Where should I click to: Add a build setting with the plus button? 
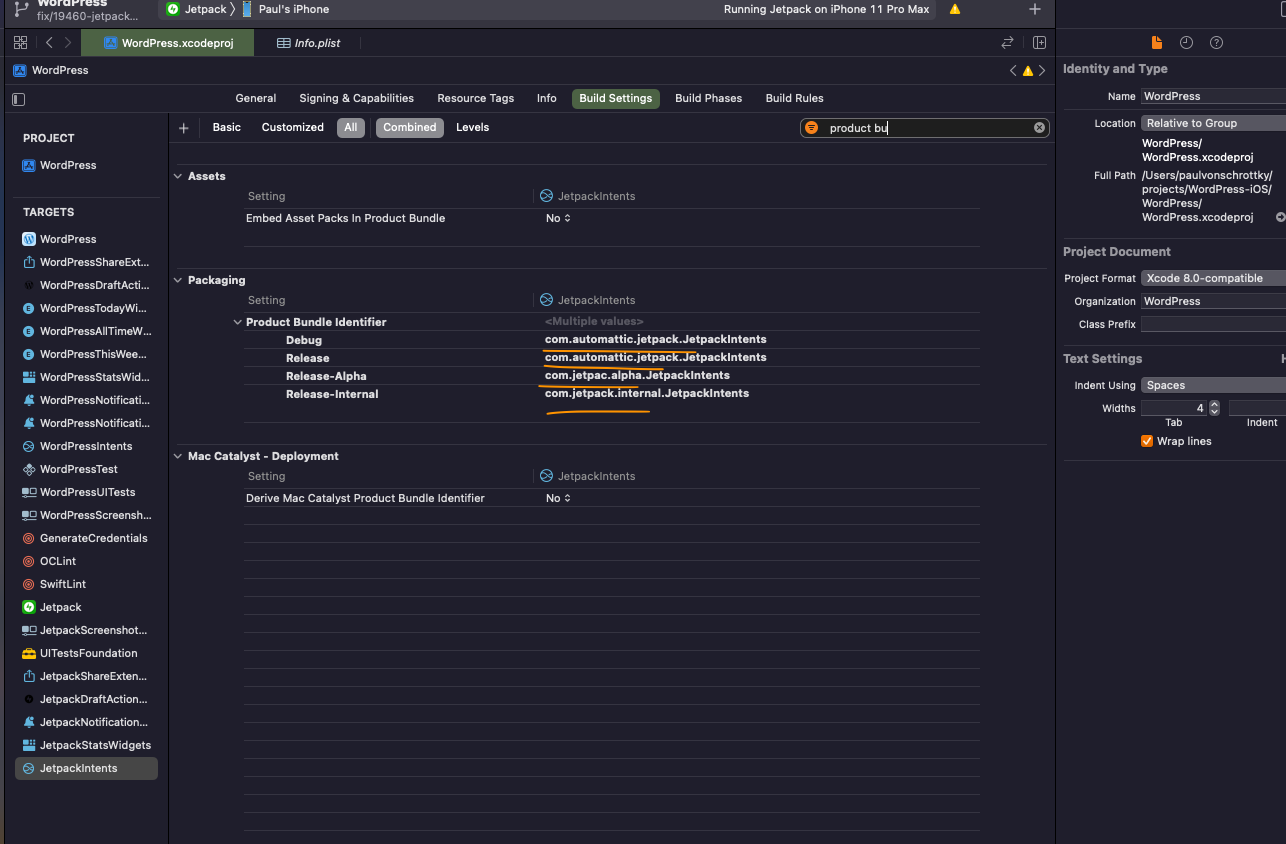click(x=183, y=128)
